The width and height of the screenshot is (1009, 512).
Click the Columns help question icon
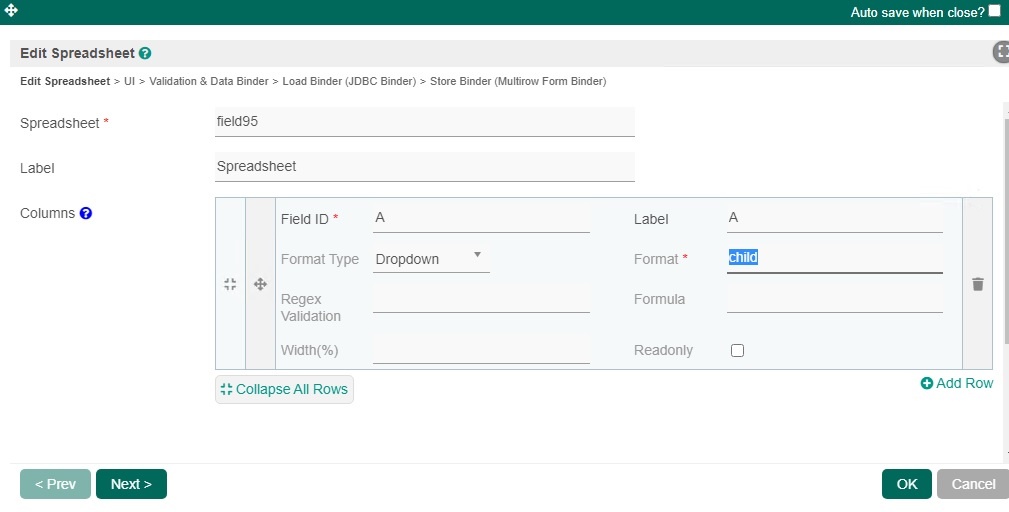pyautogui.click(x=86, y=213)
